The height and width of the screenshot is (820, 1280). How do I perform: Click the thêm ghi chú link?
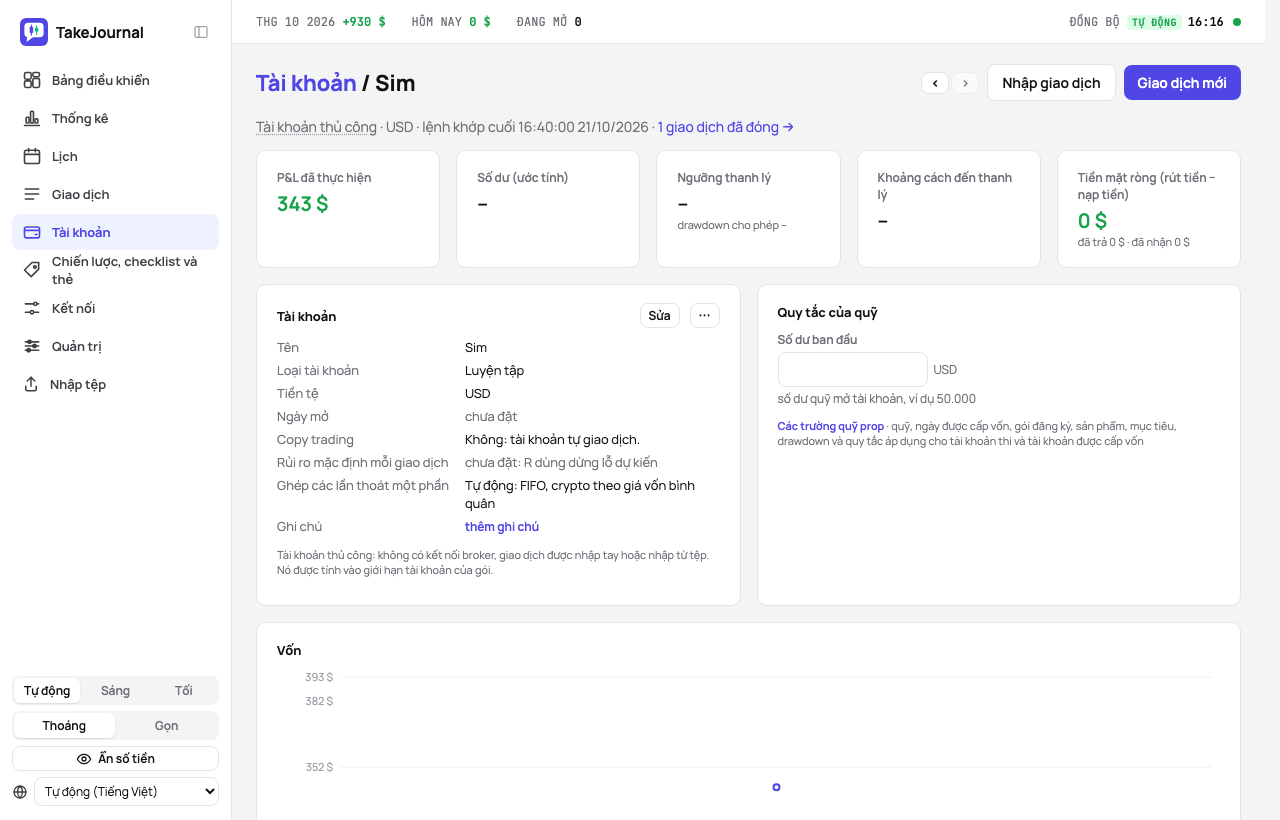[502, 527]
